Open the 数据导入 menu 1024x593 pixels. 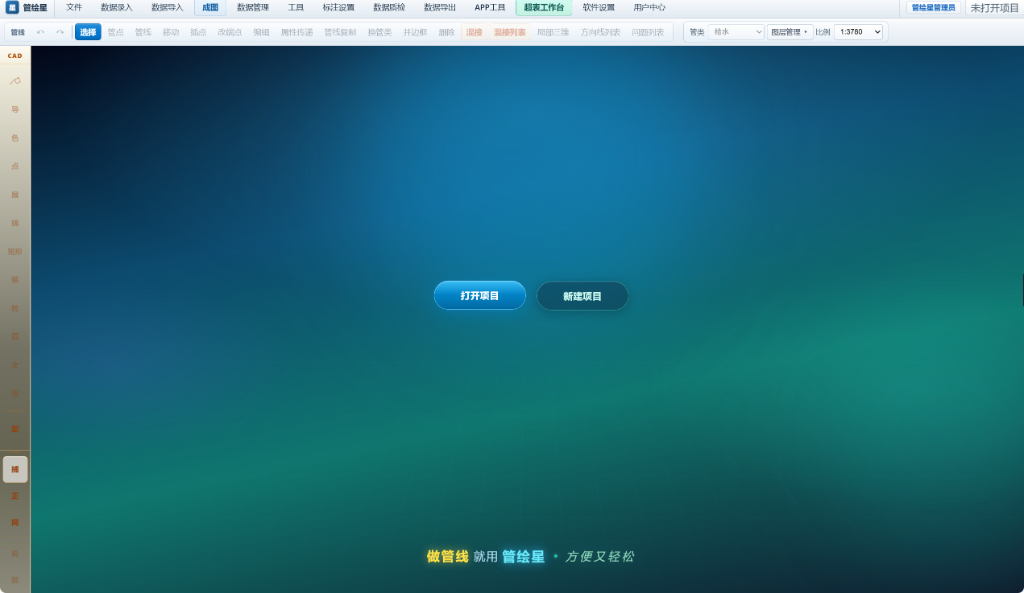[167, 8]
